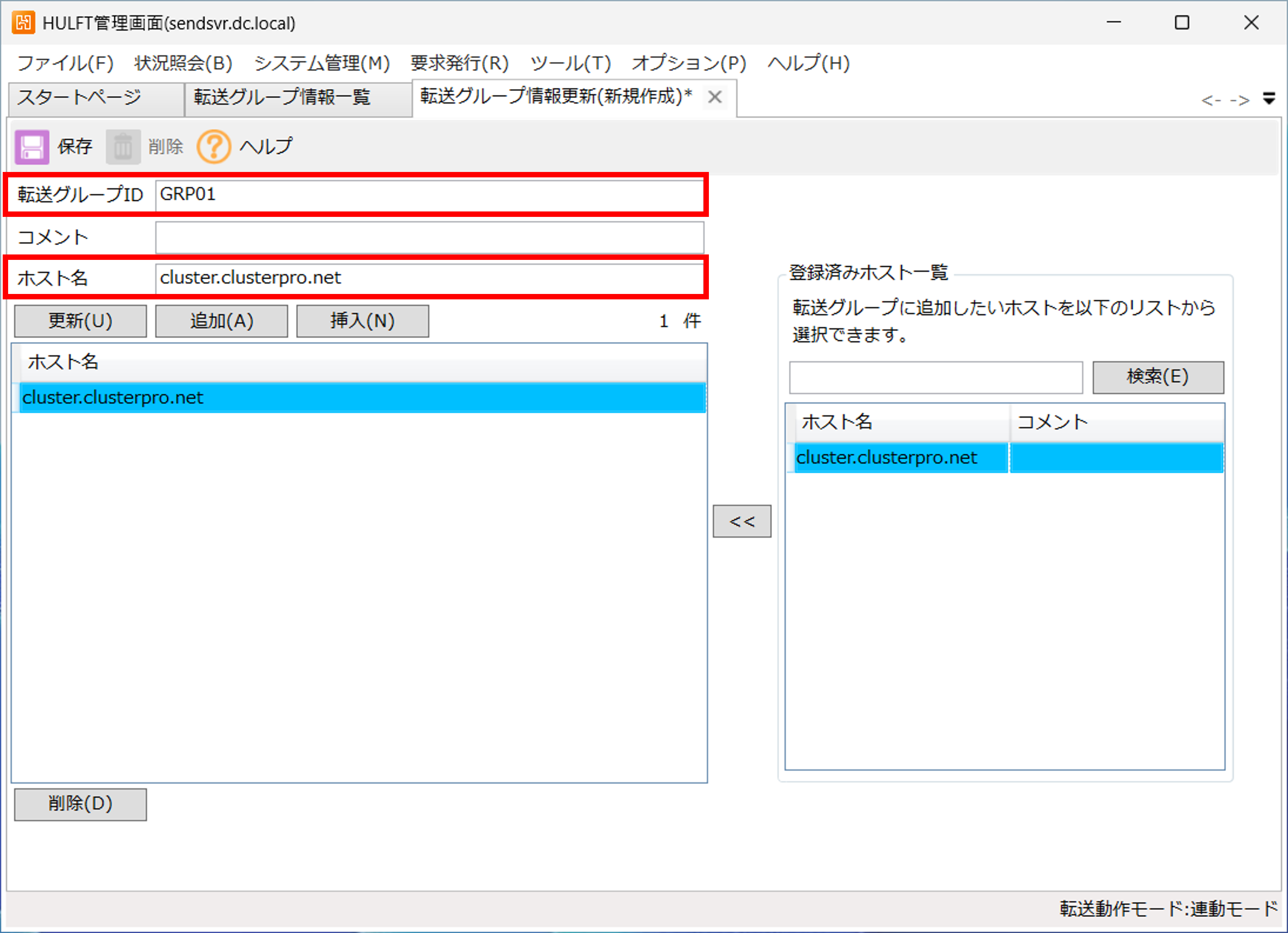Select cluster.clusterpro.net in registered hosts list

pyautogui.click(x=887, y=458)
